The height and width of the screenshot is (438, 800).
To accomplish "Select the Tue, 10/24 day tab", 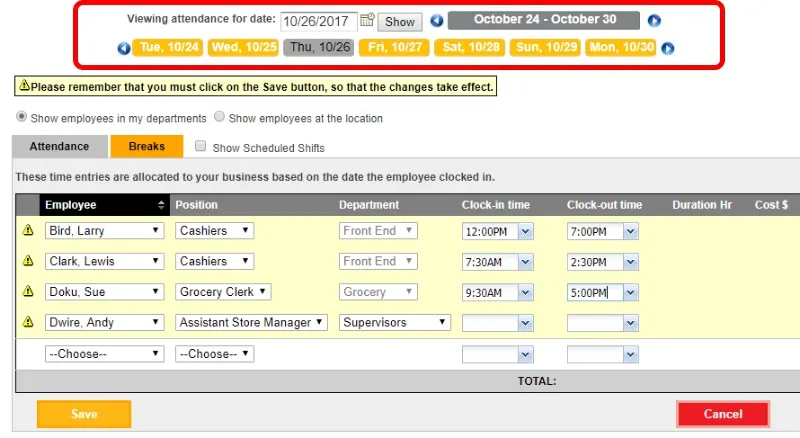I will (168, 47).
